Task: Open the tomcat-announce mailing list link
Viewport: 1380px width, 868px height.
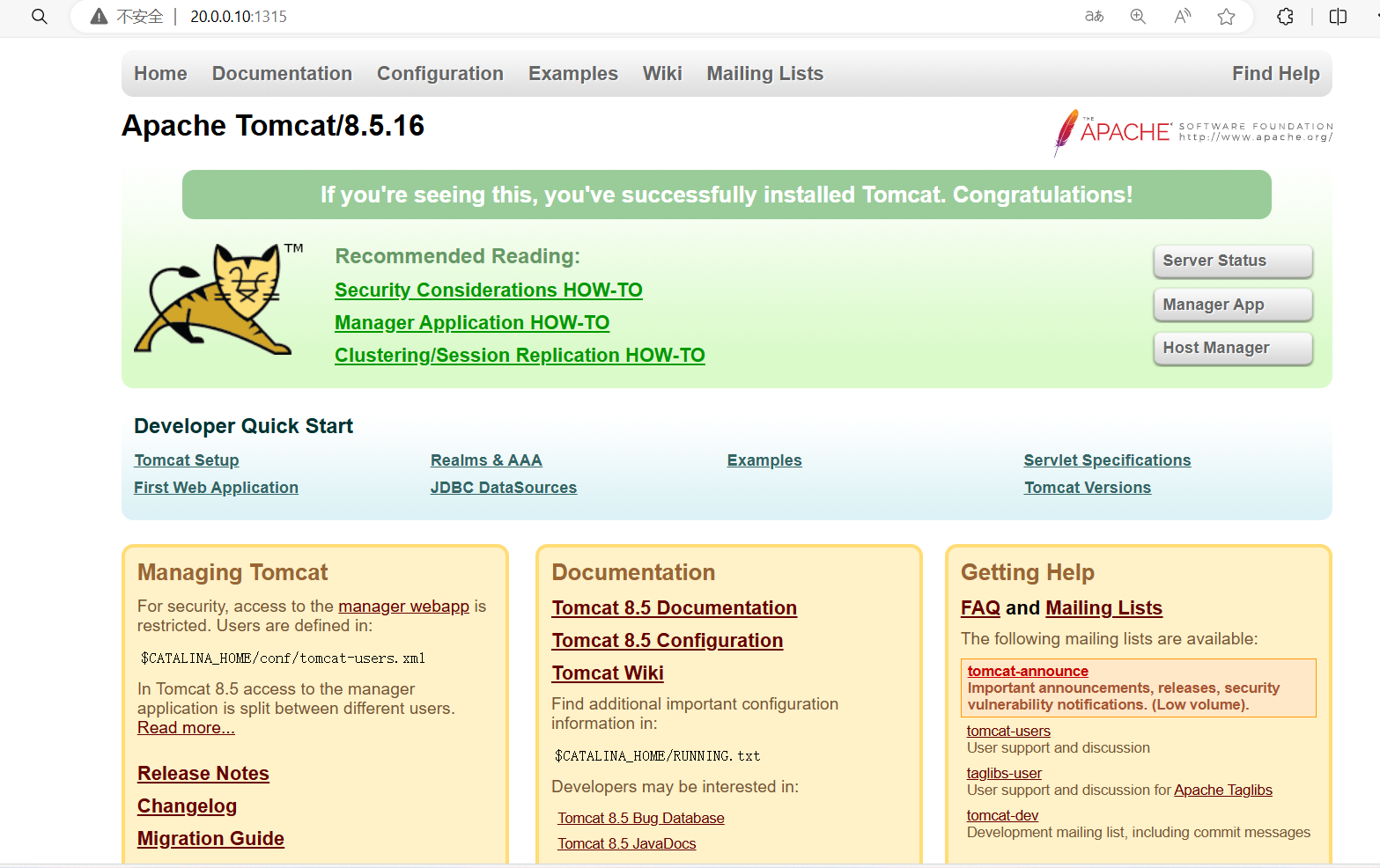Action: (x=1028, y=672)
